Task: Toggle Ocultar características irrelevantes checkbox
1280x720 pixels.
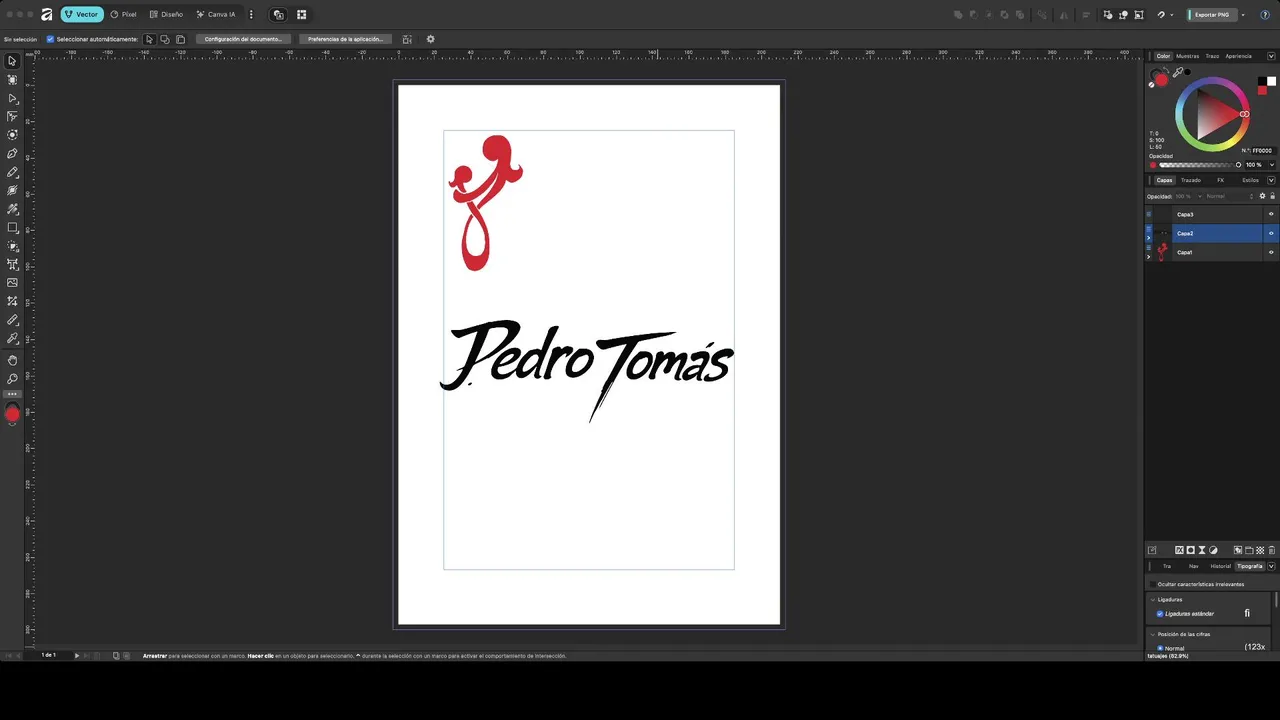Action: (x=1153, y=584)
